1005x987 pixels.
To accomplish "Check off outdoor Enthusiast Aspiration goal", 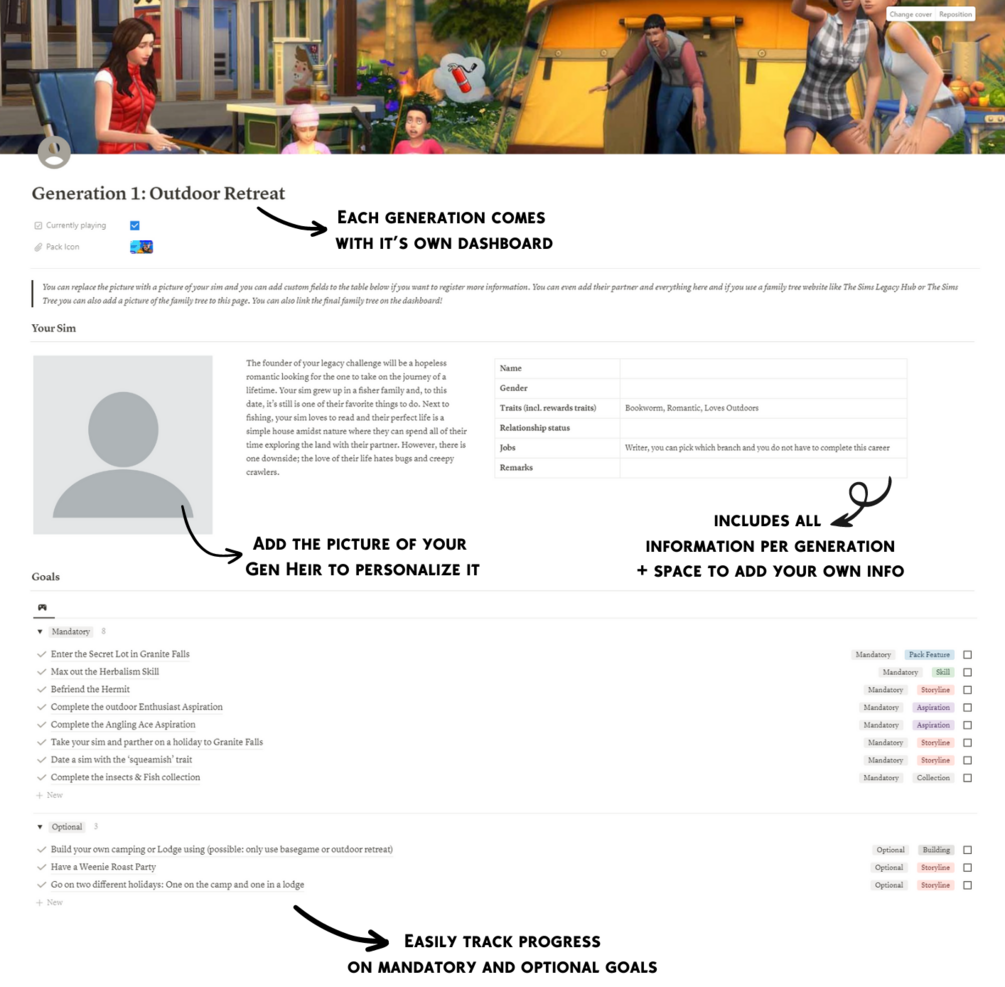I will (x=967, y=708).
